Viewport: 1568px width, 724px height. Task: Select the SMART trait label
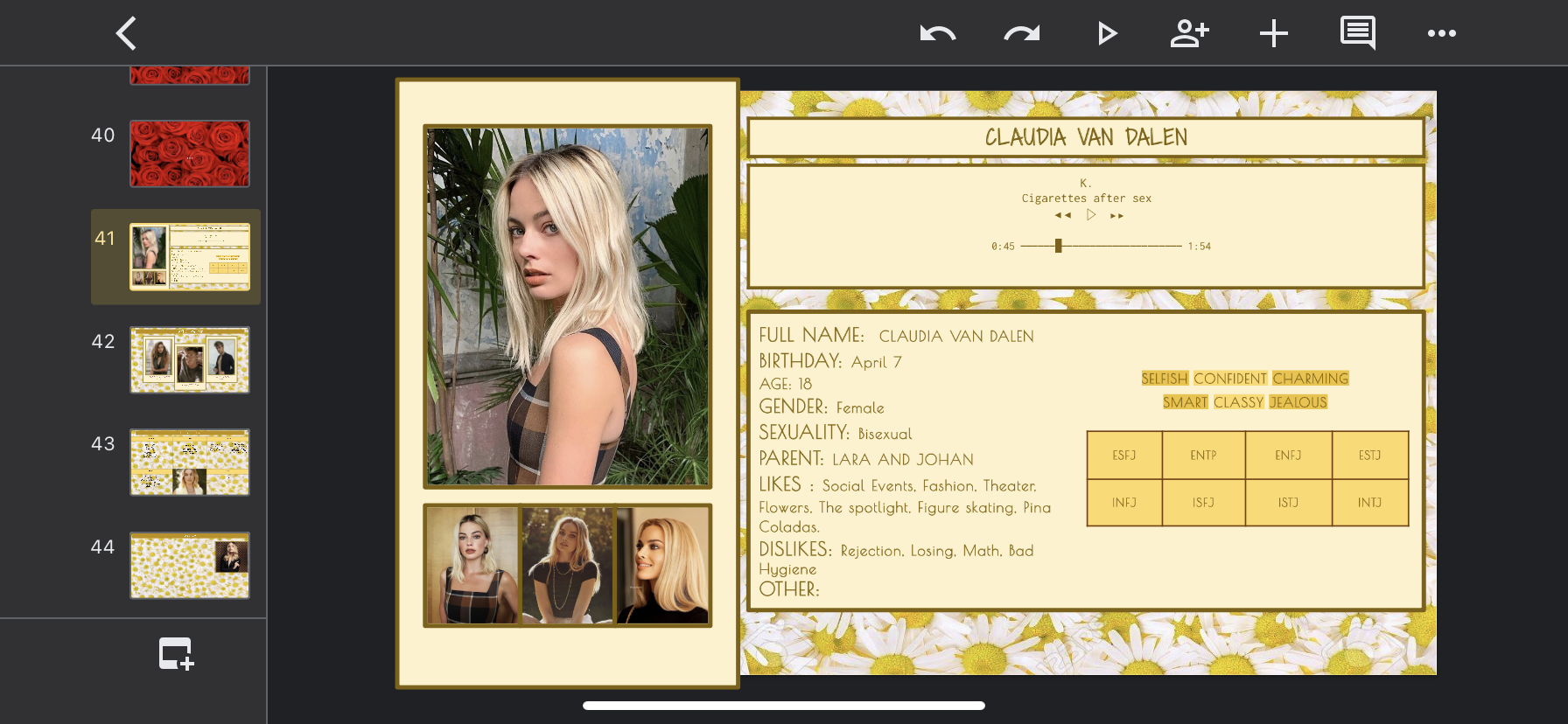[1186, 402]
